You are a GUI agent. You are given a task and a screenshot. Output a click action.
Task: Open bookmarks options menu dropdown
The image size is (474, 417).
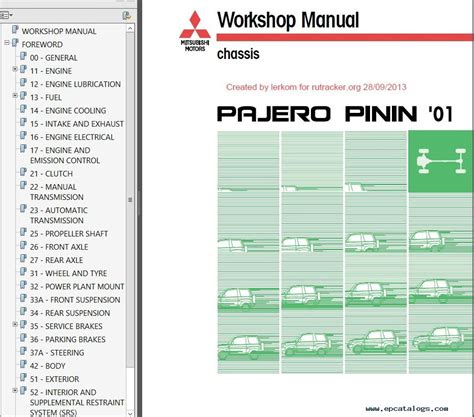pos(6,15)
